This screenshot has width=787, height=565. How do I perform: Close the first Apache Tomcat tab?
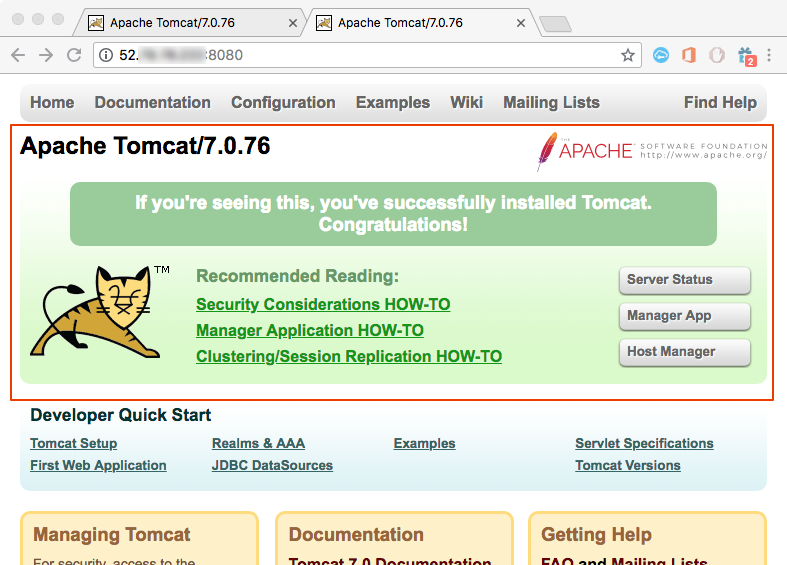(293, 23)
